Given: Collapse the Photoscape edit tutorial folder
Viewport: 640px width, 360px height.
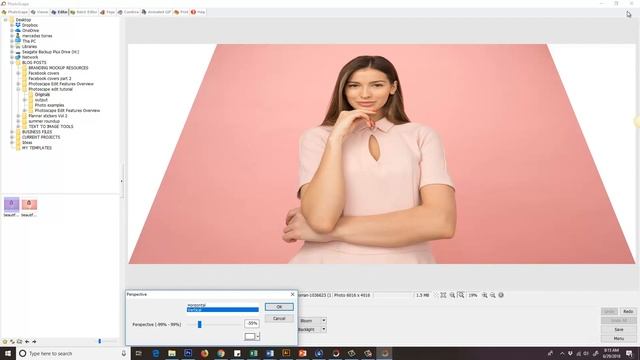Looking at the screenshot, I should [x=18, y=89].
